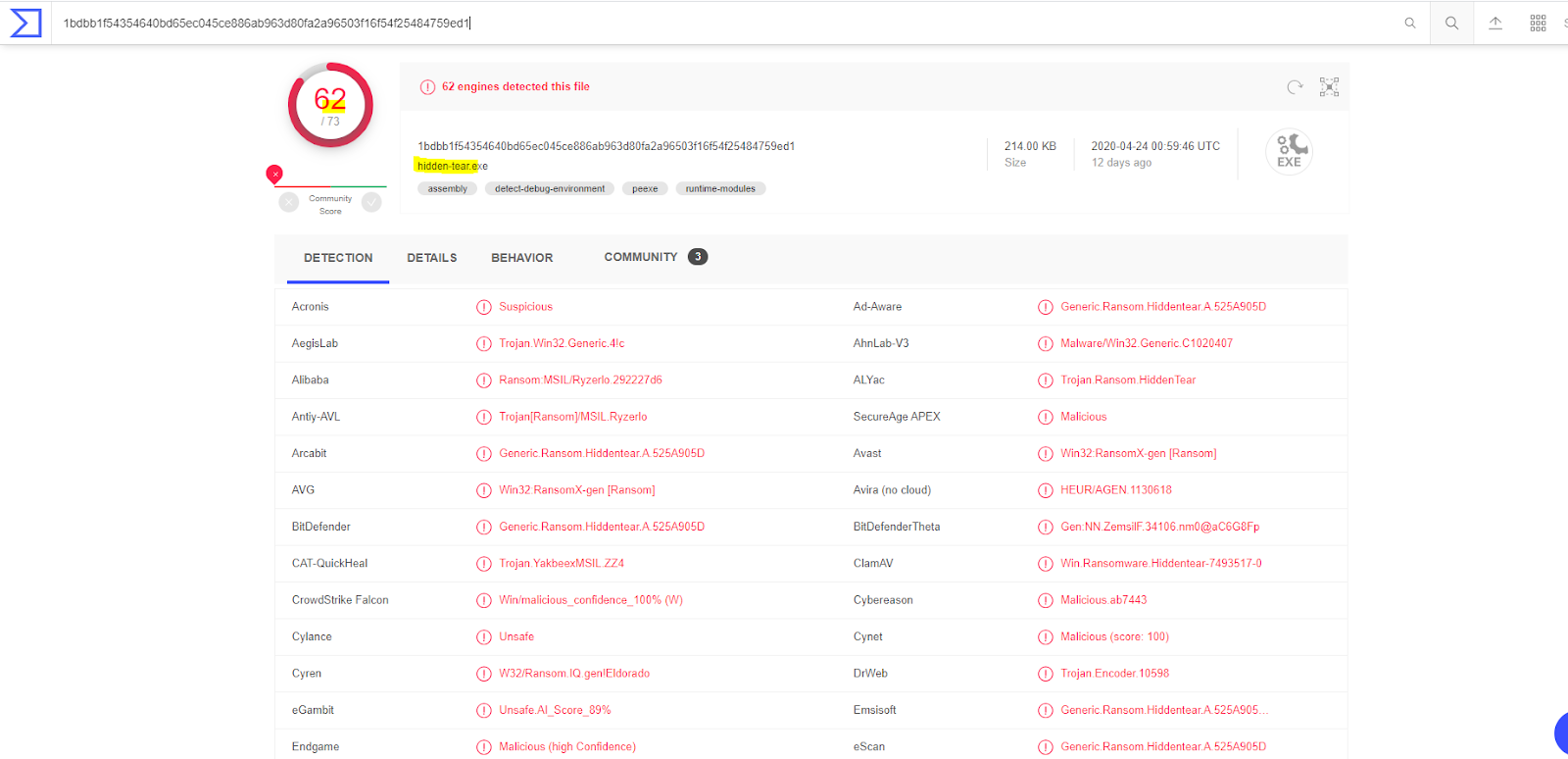1568x759 pixels.
Task: Click community score downvote X button
Action: 288,202
